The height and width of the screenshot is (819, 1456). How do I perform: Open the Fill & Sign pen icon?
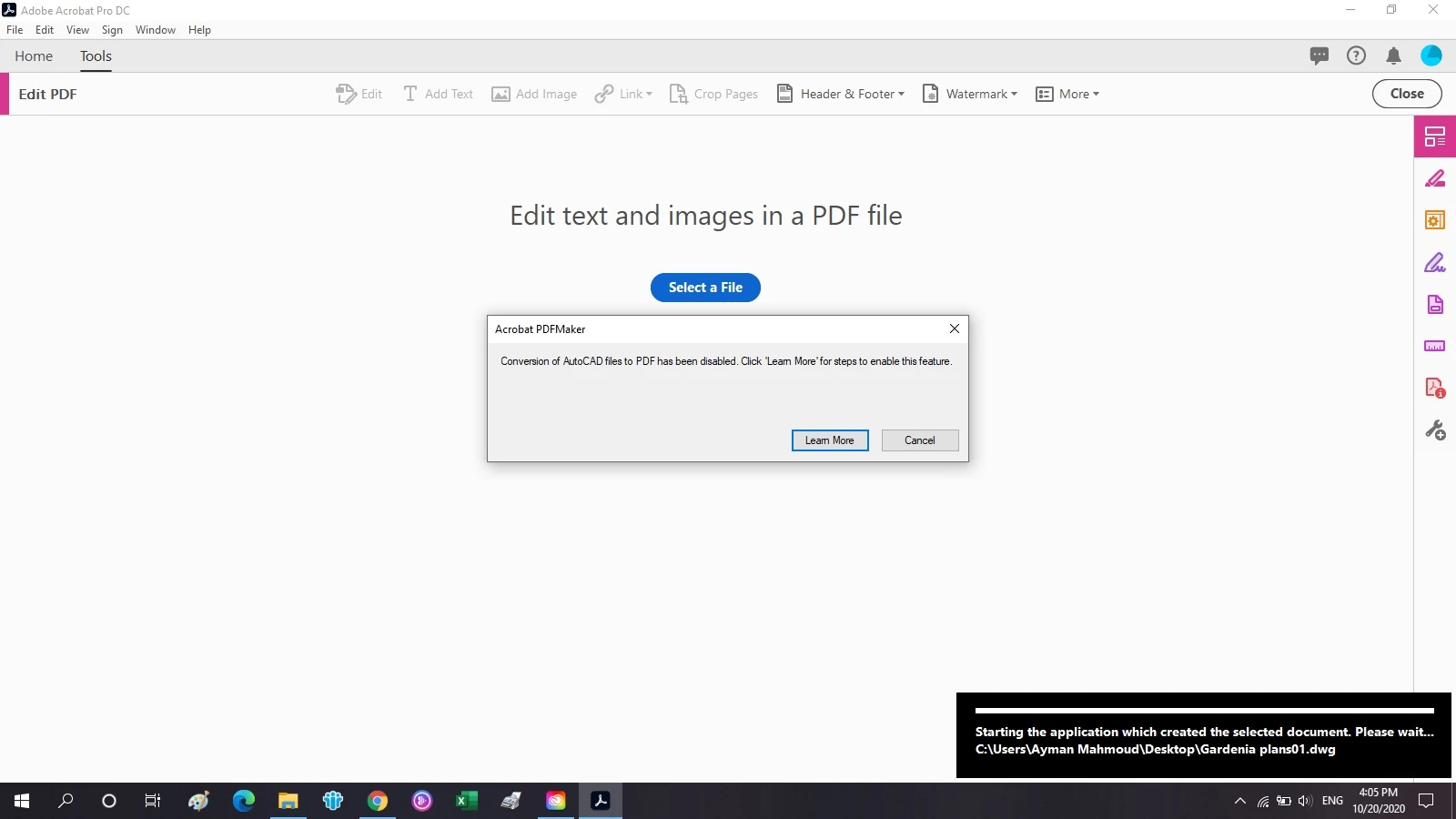[1435, 262]
